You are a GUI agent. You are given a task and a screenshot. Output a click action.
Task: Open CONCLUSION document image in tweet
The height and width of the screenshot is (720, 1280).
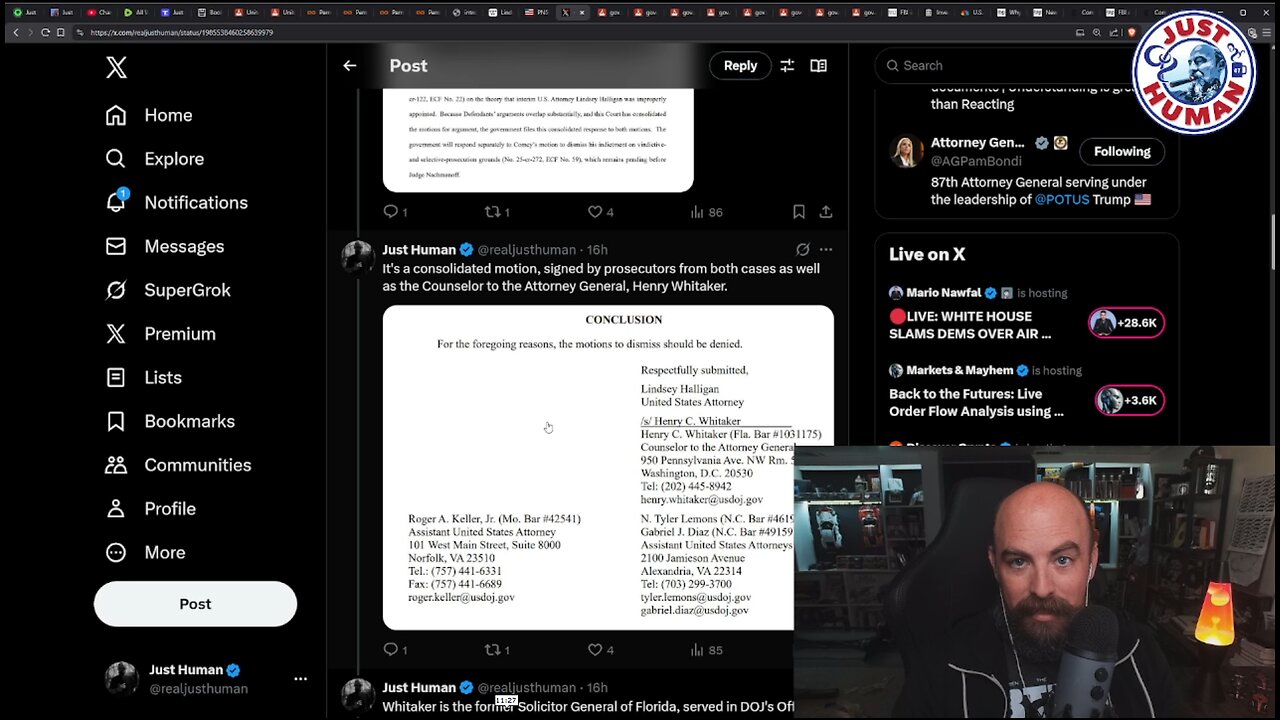click(x=608, y=467)
